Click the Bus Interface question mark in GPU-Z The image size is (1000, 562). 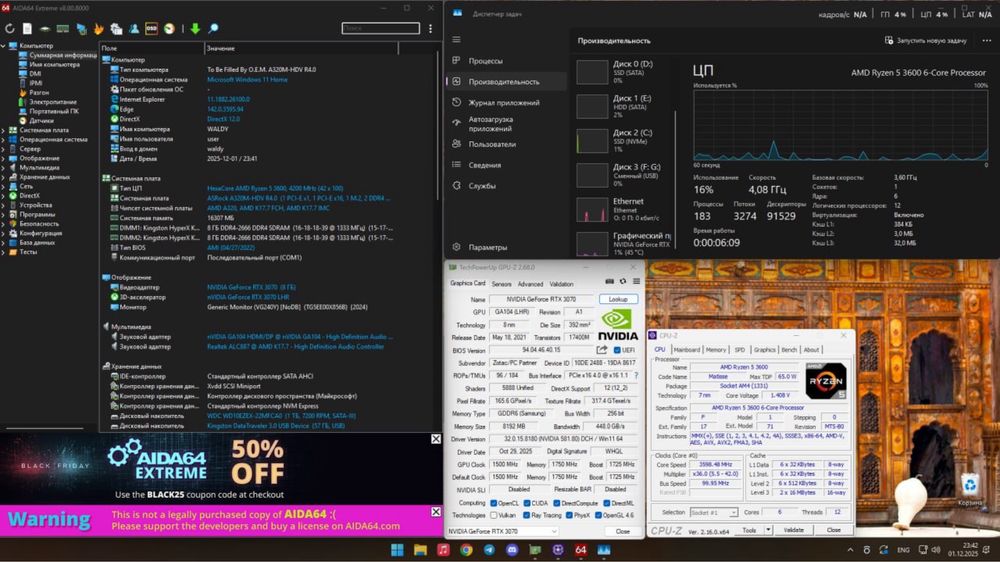(x=636, y=375)
